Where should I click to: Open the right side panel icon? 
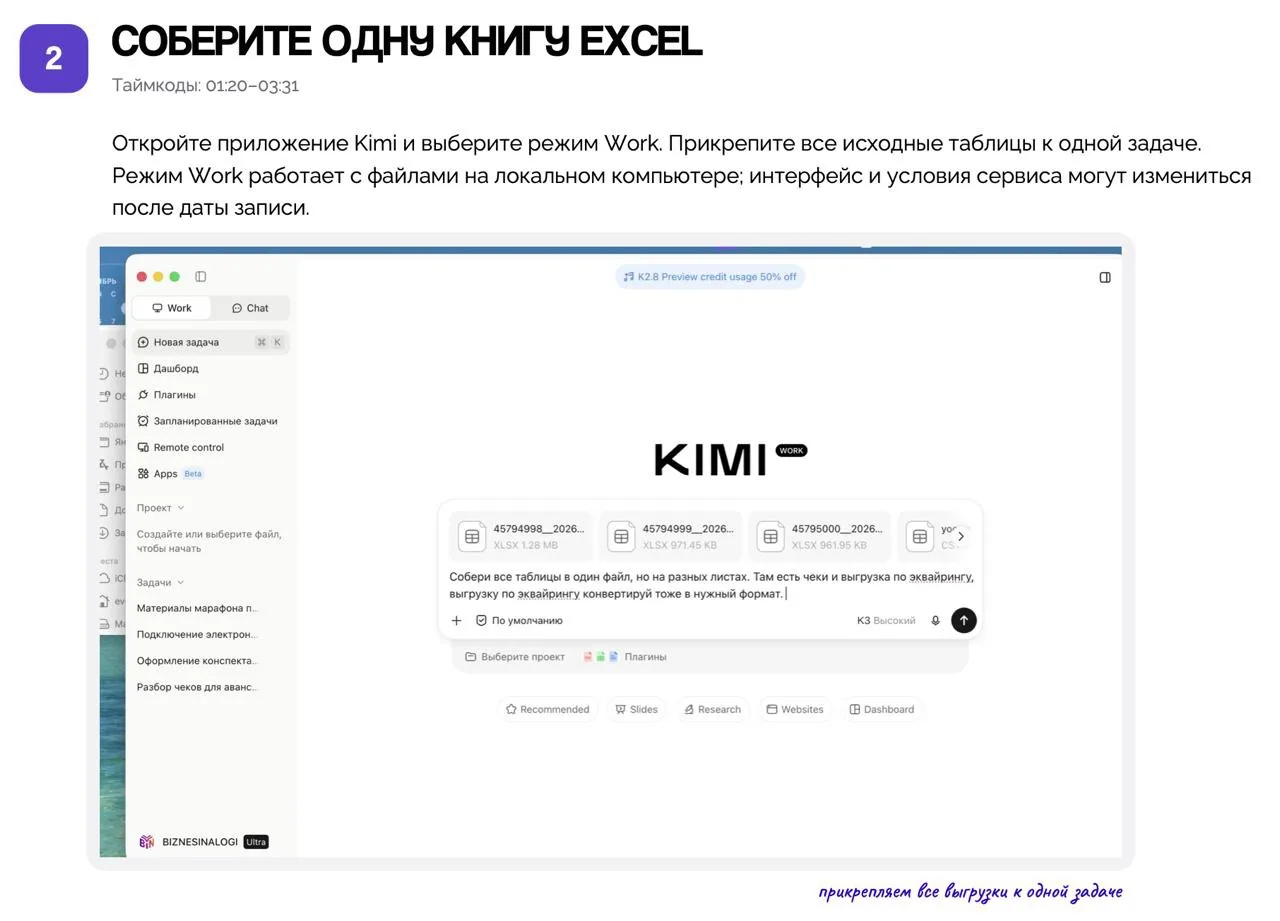tap(1105, 277)
